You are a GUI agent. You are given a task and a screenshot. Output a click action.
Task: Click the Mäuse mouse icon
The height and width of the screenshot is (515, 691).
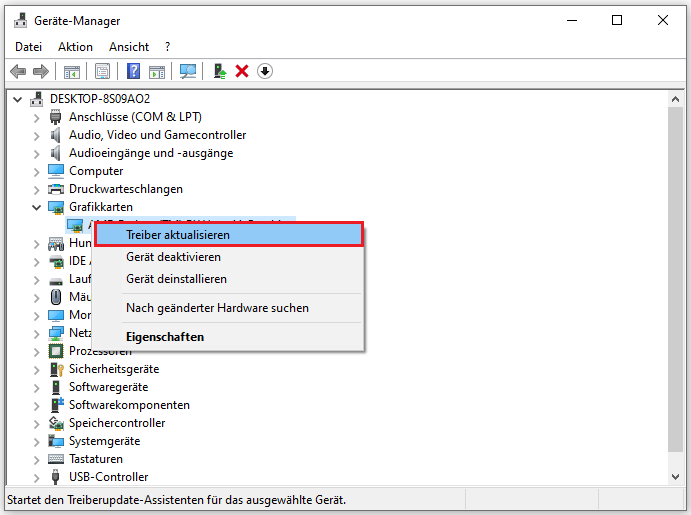tap(56, 297)
